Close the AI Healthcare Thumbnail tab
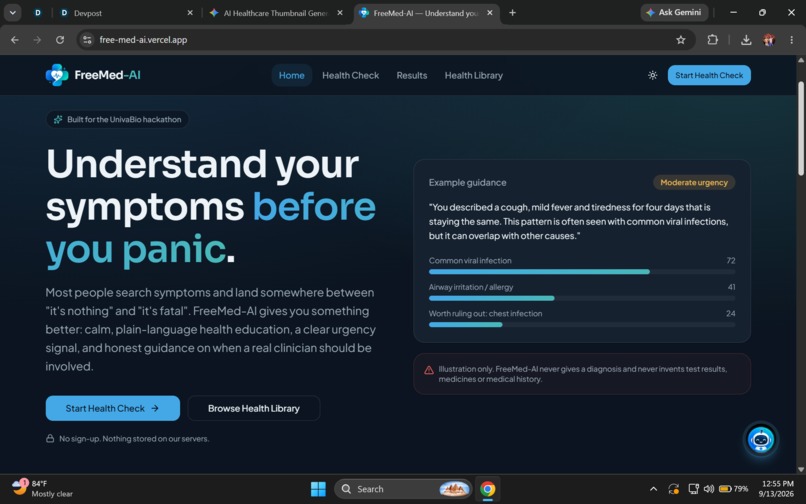806x504 pixels. [340, 13]
